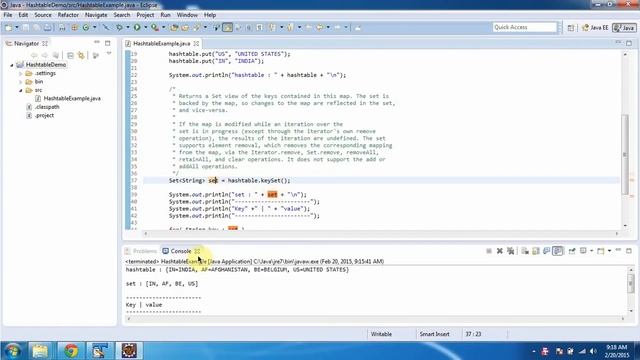
Task: Switch to the Problems tab
Action: (141, 251)
